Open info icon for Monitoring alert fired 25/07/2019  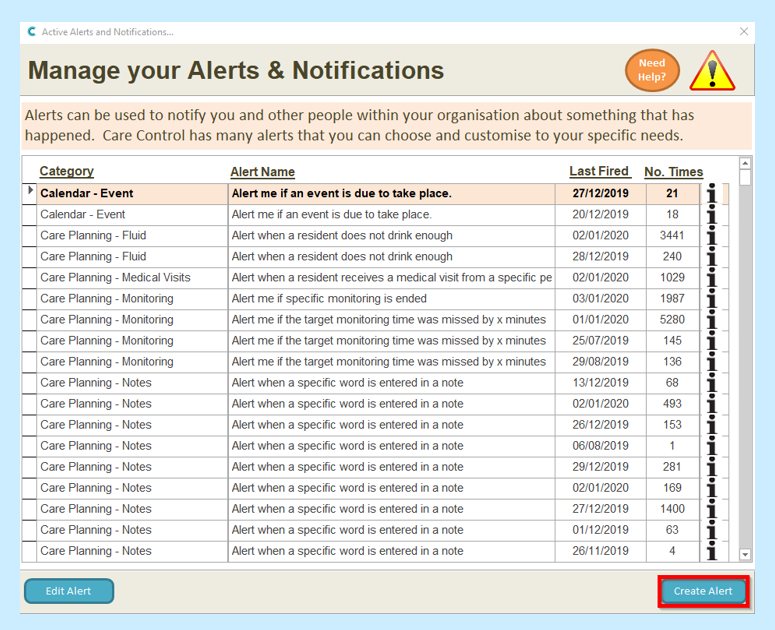(712, 341)
